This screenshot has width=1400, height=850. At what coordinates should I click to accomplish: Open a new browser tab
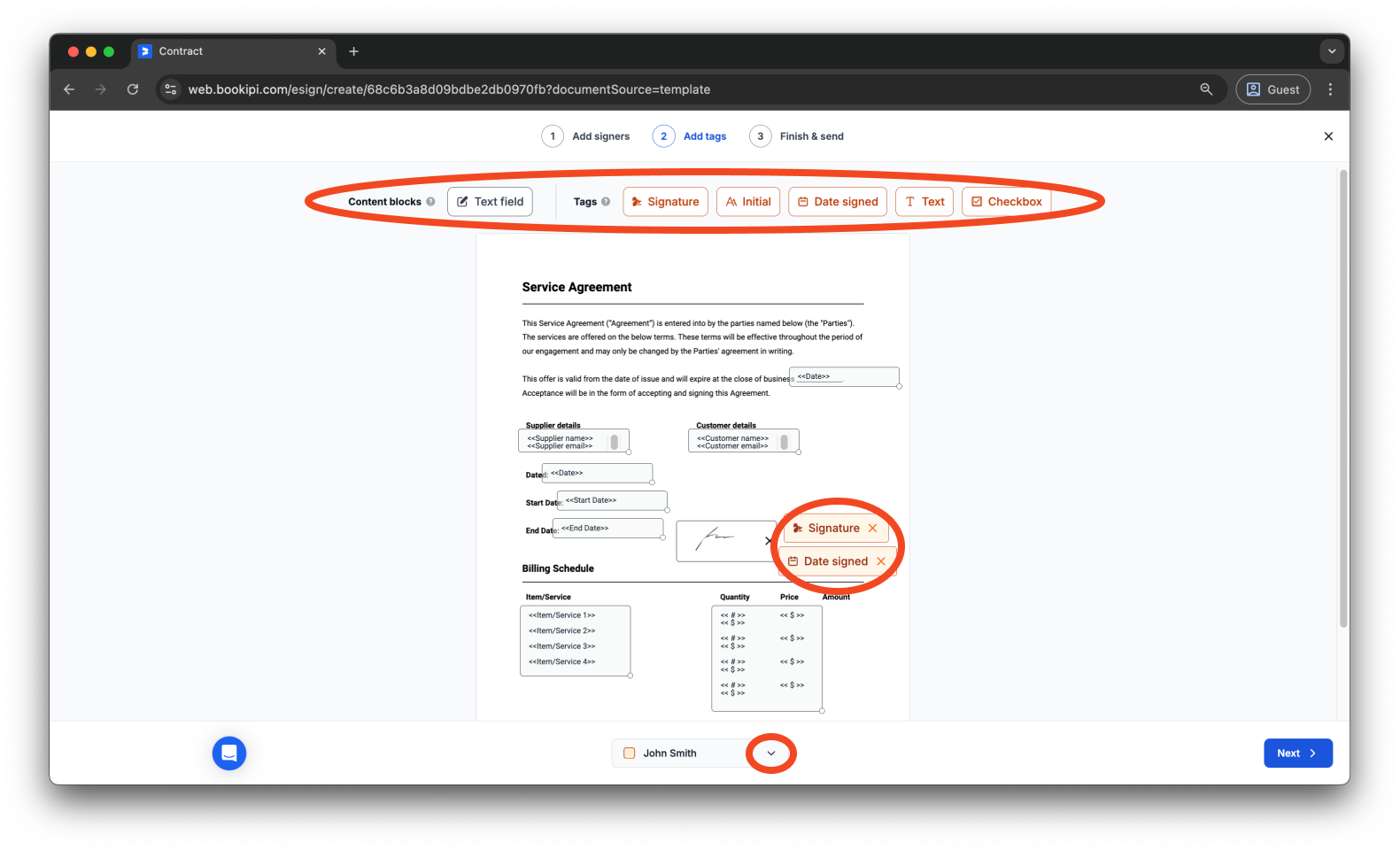(x=353, y=51)
